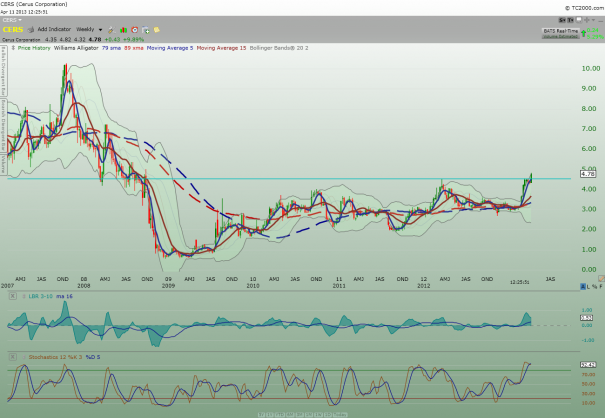Open the S dropdown at top right
Viewport: 605px width, 418px height.
562,20
